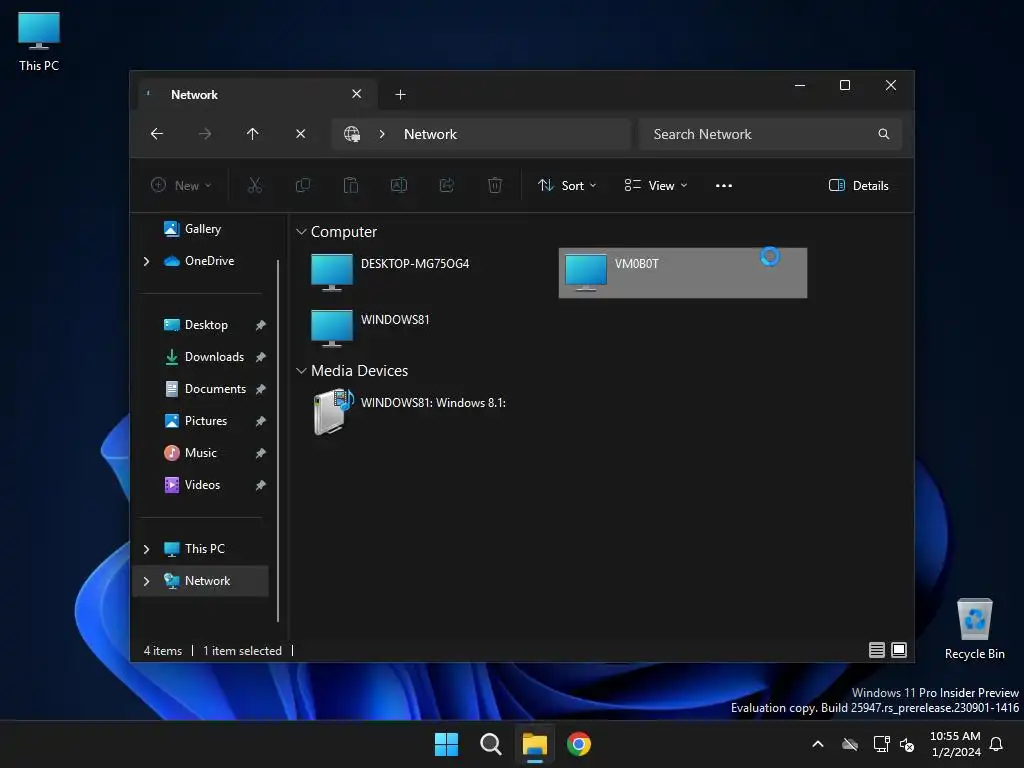
Task: Open the Pictures quick access folder
Action: click(x=195, y=421)
